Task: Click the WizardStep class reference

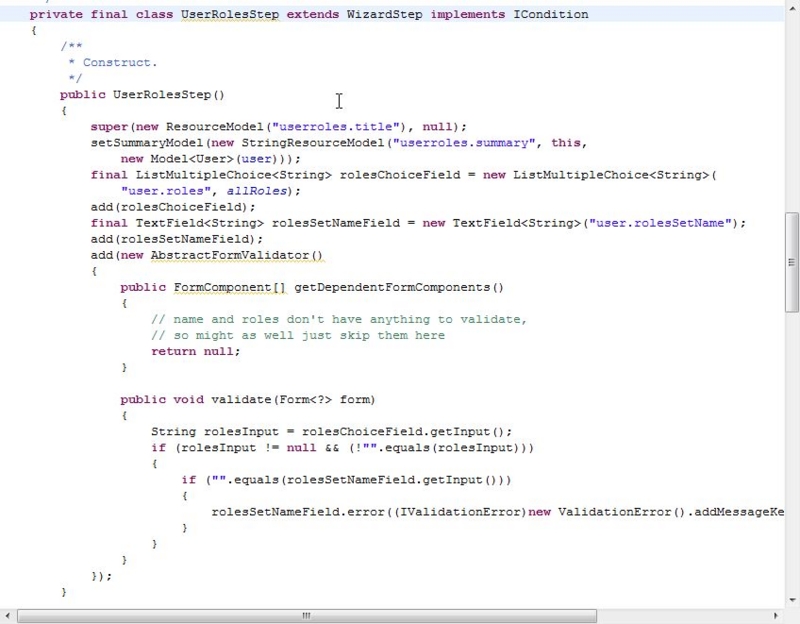Action: [382, 14]
